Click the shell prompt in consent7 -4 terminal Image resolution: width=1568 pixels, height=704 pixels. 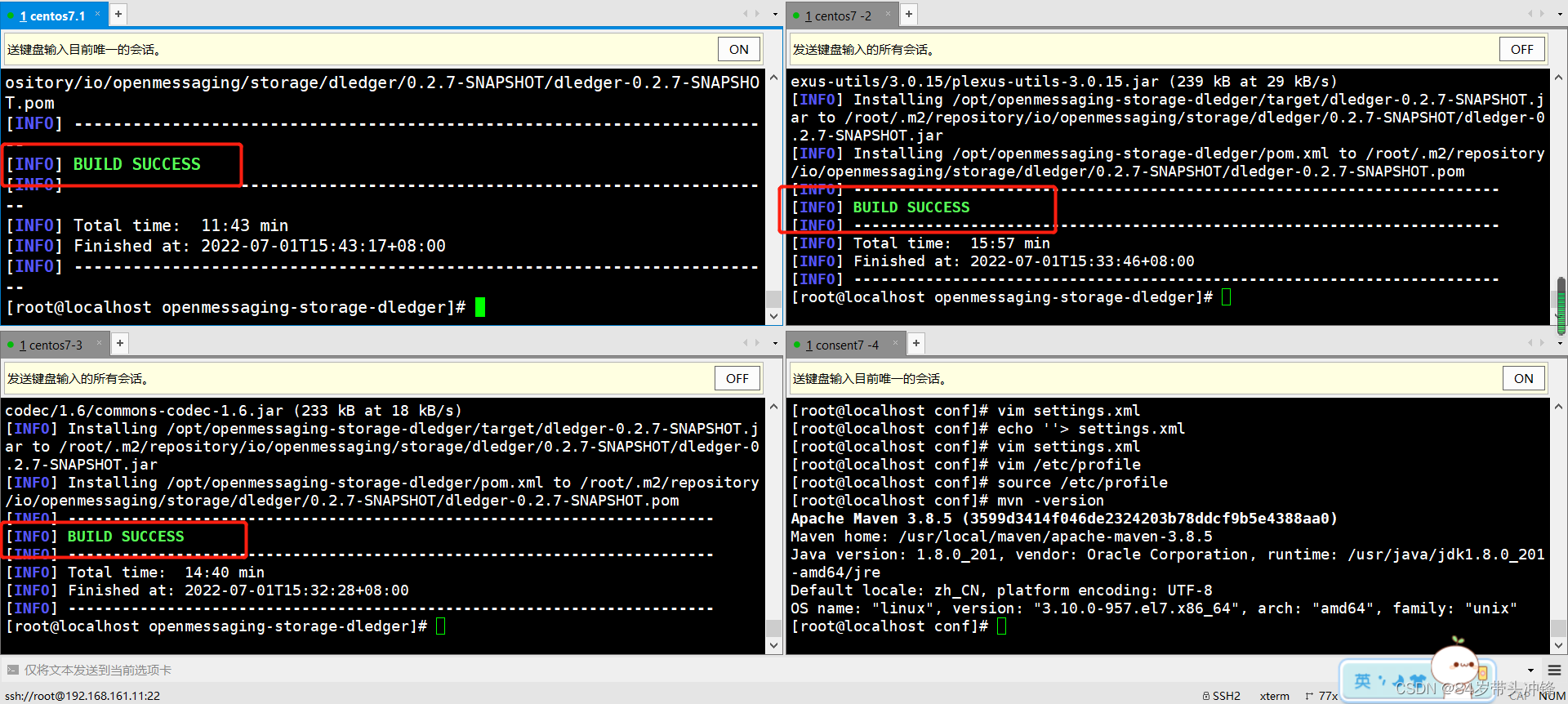889,626
